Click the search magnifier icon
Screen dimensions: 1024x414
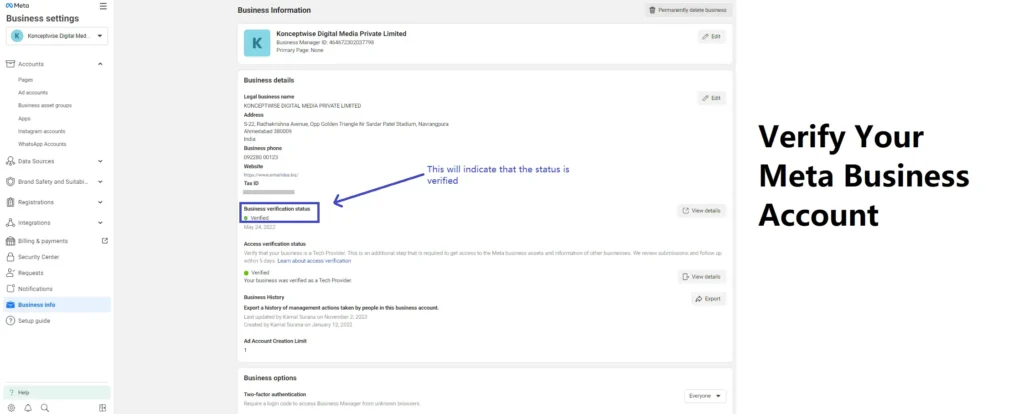point(44,407)
